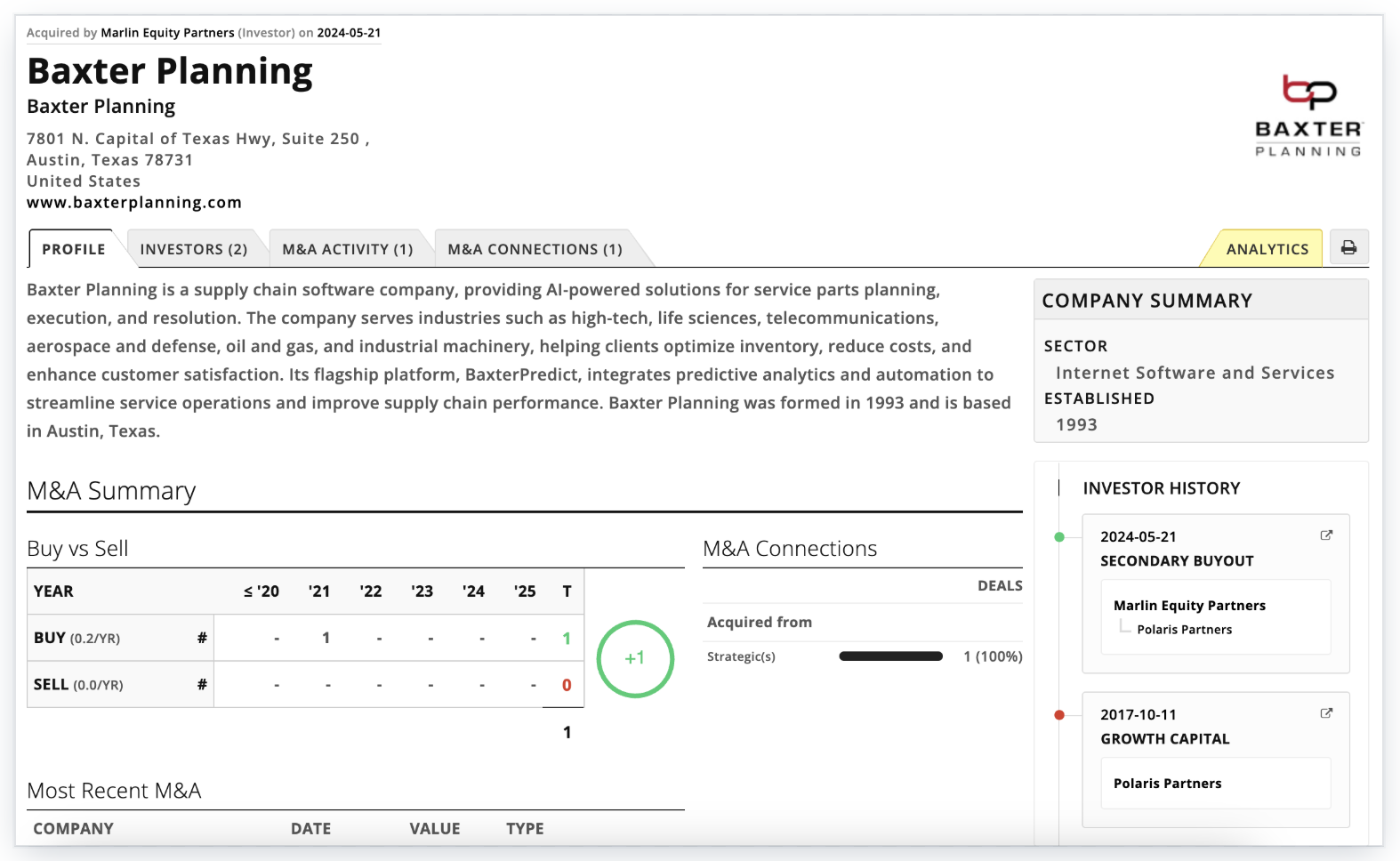This screenshot has height=861, width=1400.
Task: Click the ≤ '20 year column header
Action: pos(261,591)
